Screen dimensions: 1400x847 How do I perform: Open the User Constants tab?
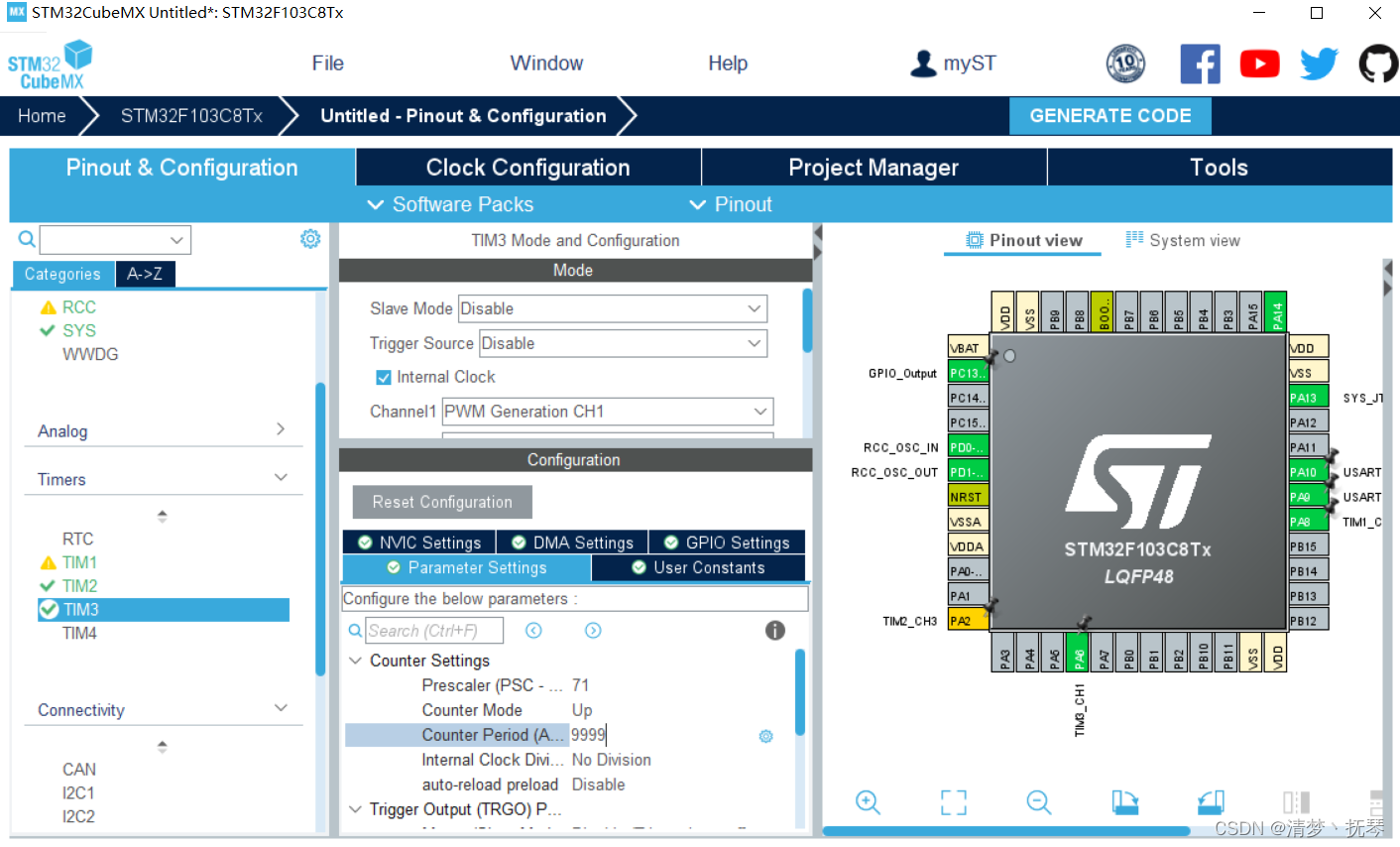[x=699, y=568]
